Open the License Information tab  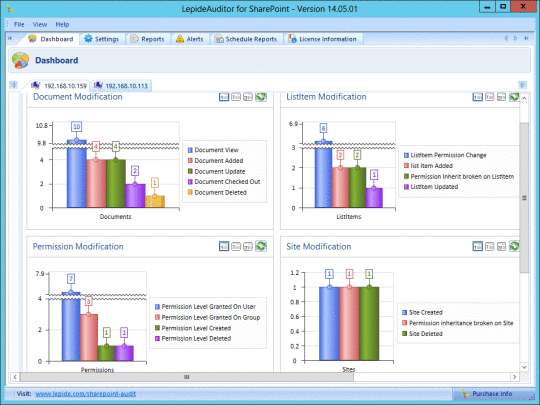click(x=323, y=39)
